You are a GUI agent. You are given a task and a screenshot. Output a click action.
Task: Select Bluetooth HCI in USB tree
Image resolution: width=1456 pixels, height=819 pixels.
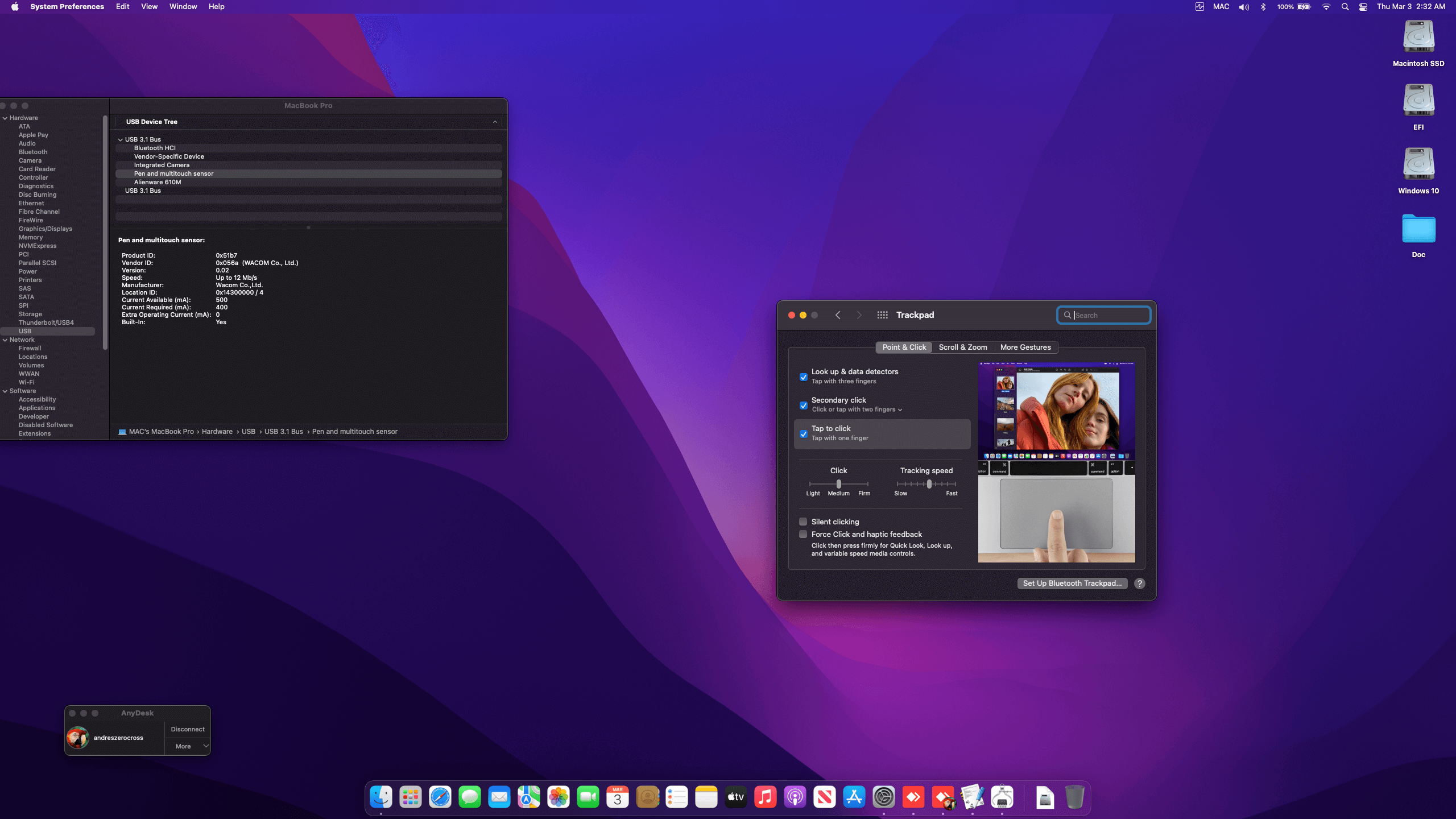308,148
